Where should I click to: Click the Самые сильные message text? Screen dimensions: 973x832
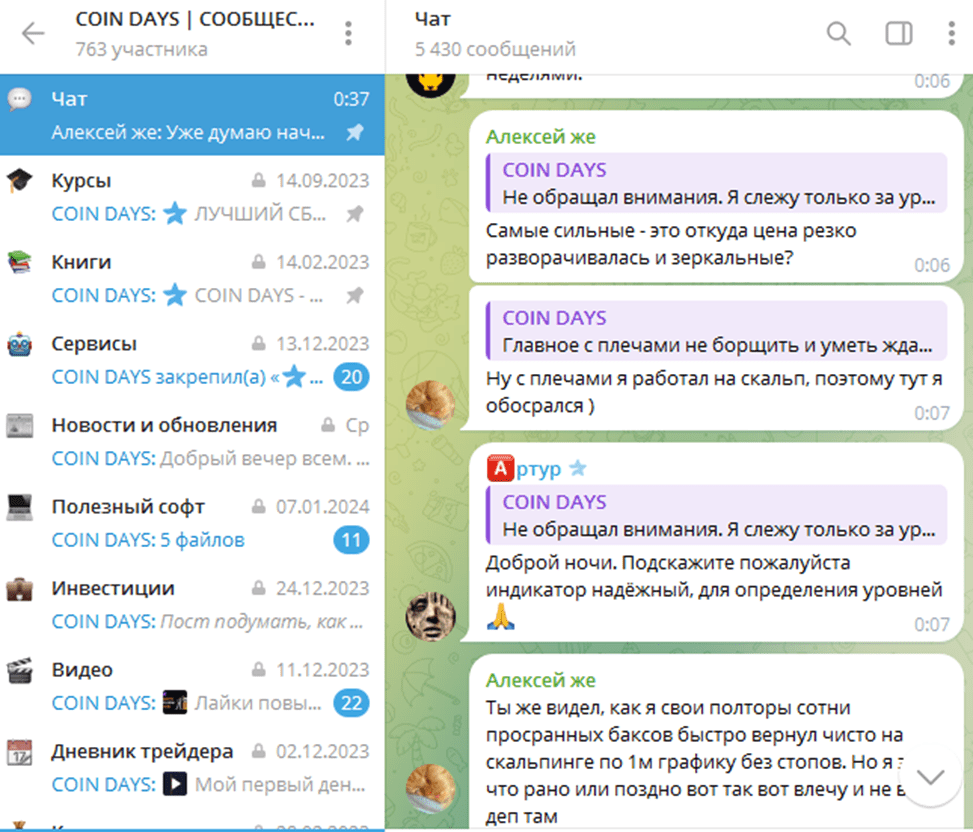point(671,244)
